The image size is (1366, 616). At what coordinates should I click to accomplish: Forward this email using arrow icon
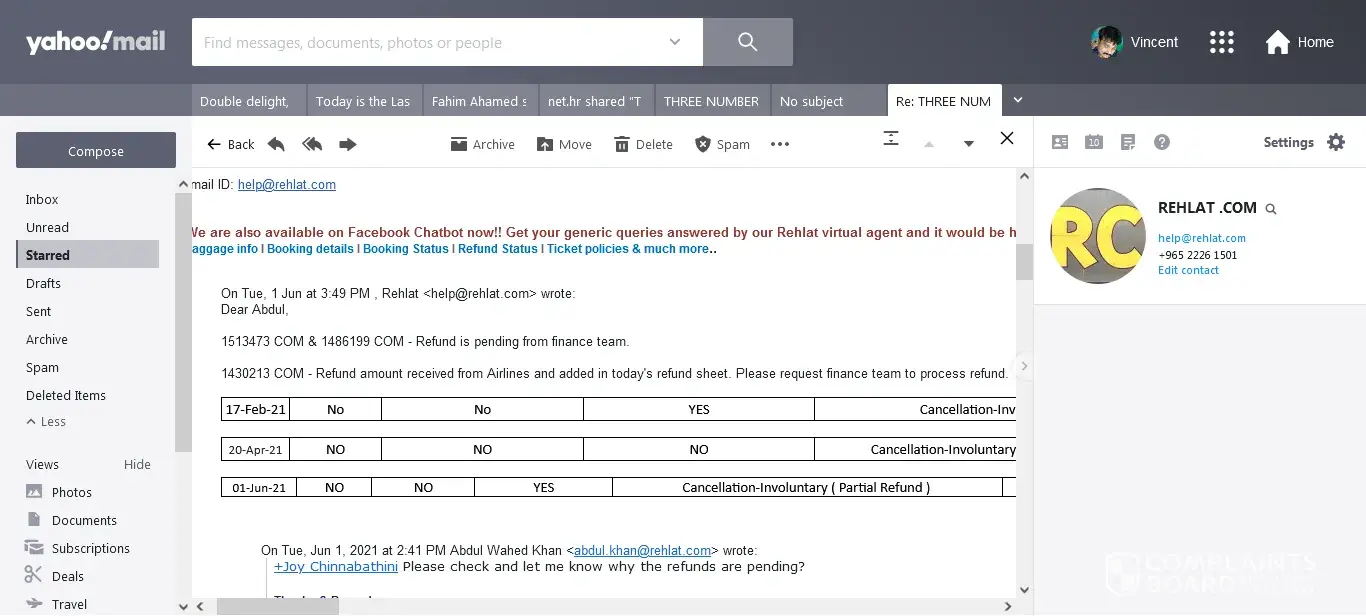[x=348, y=144]
